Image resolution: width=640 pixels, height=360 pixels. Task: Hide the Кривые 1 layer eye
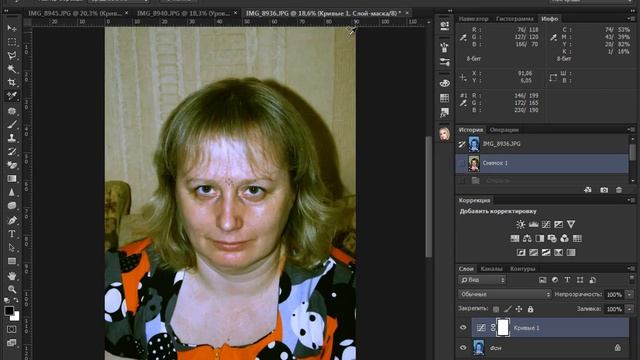coord(463,328)
